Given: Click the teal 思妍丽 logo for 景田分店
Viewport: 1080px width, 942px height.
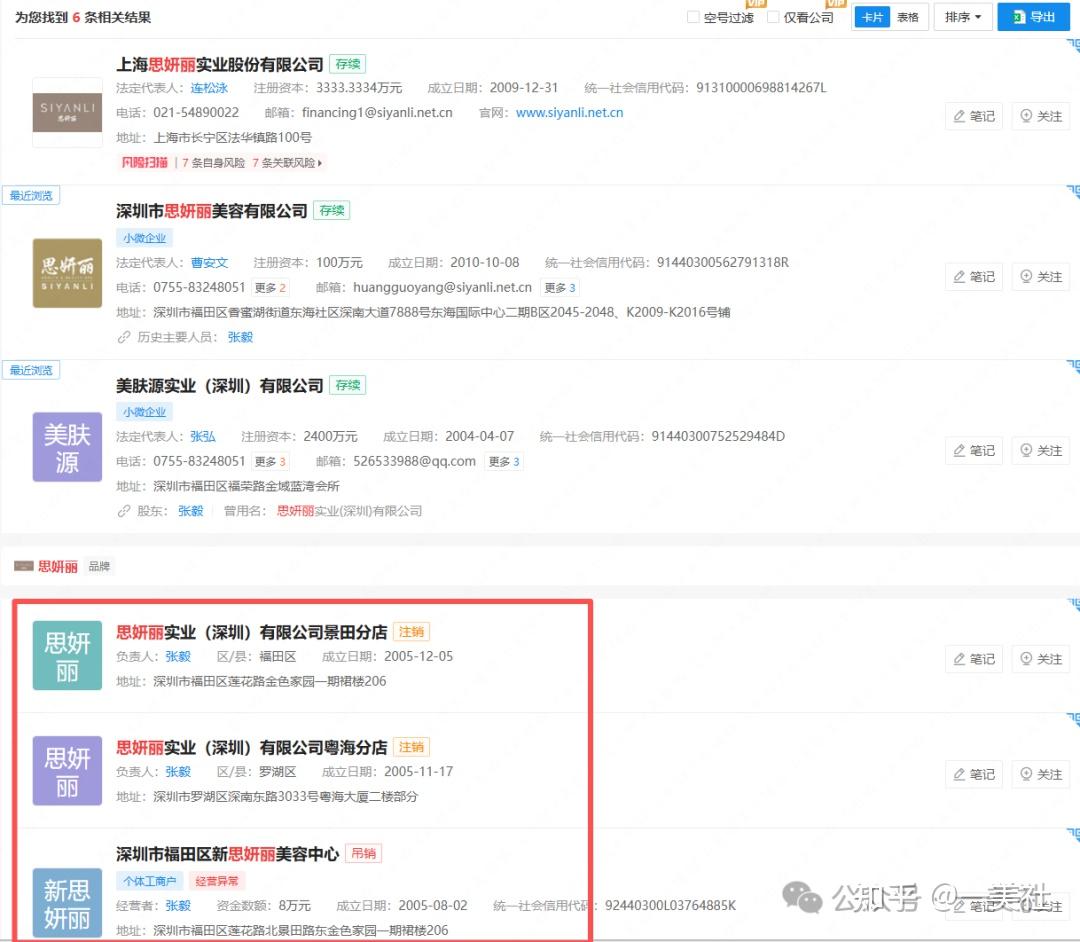Looking at the screenshot, I should (67, 656).
